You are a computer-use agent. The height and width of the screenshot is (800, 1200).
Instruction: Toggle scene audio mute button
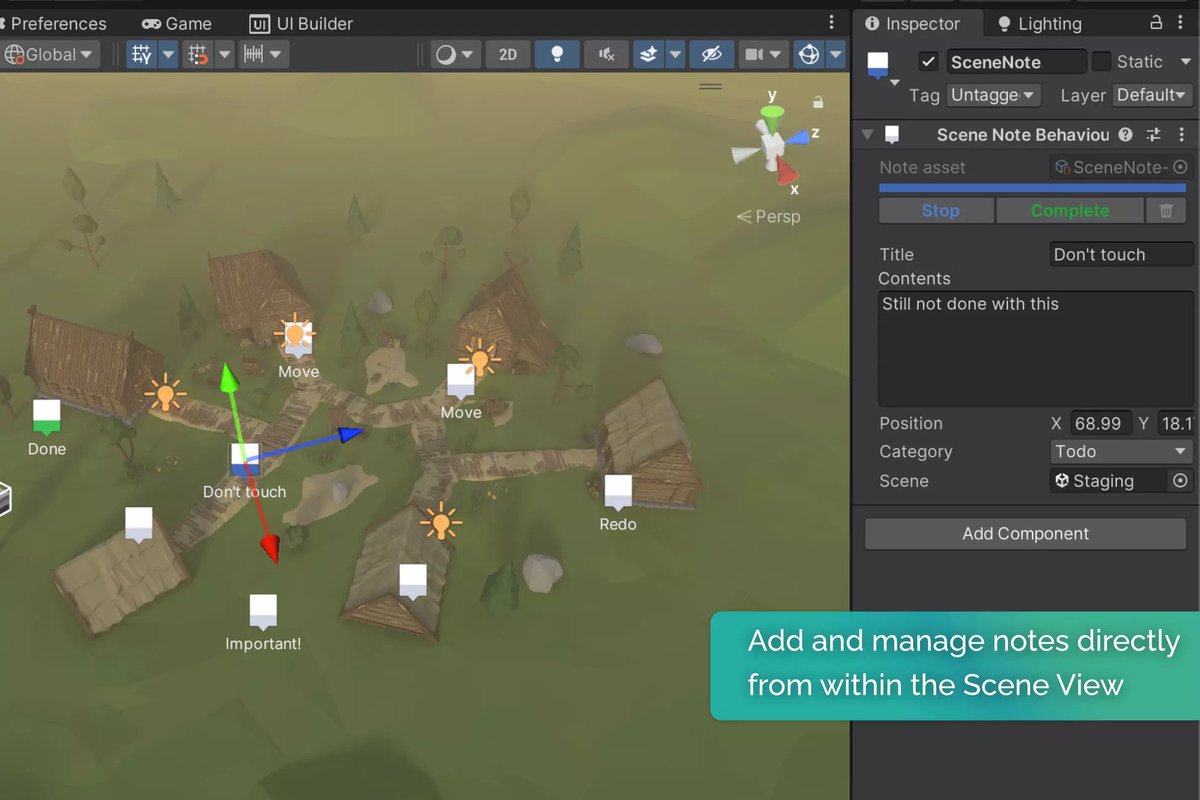[x=606, y=54]
